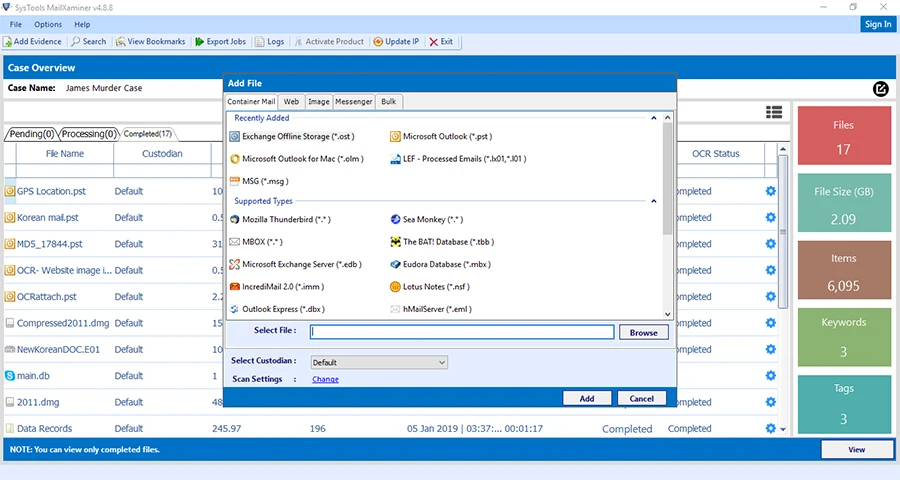Select MBOX file type
This screenshot has height=480, width=900.
[x=256, y=242]
